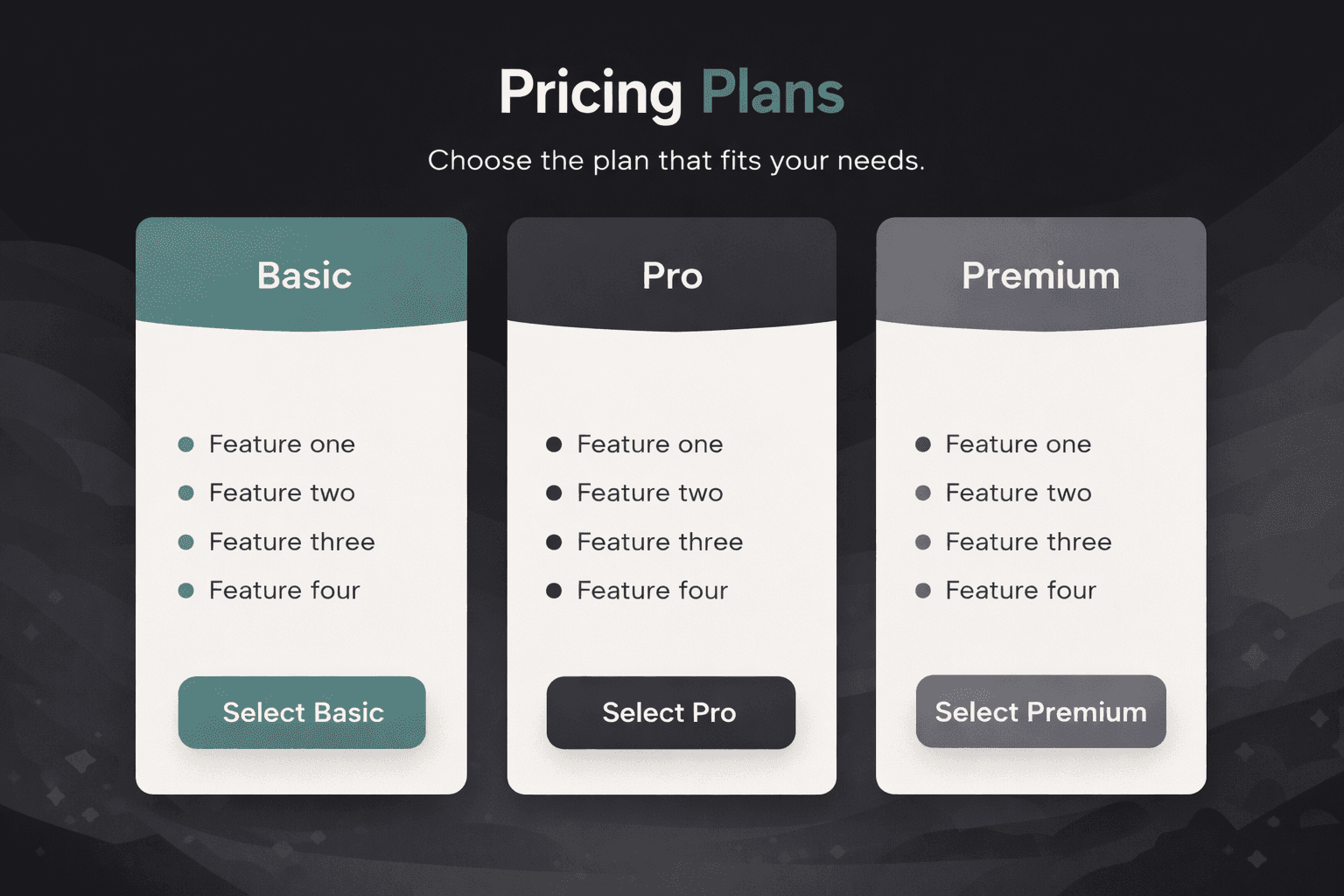The image size is (1344, 896).
Task: Click the Select Basic button
Action: pyautogui.click(x=302, y=712)
